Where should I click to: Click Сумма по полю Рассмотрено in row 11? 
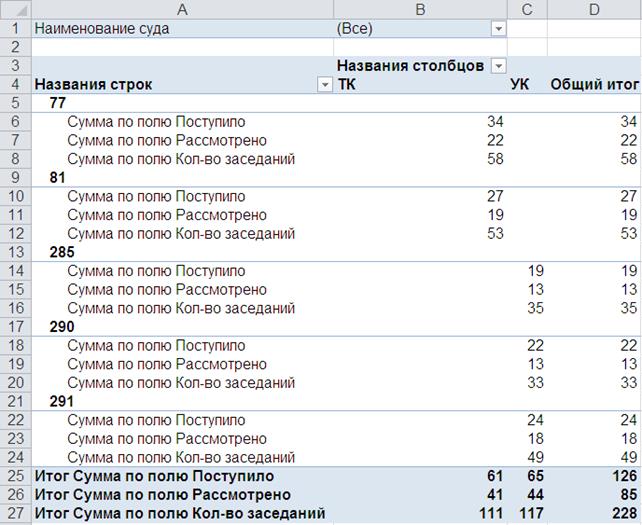[167, 215]
